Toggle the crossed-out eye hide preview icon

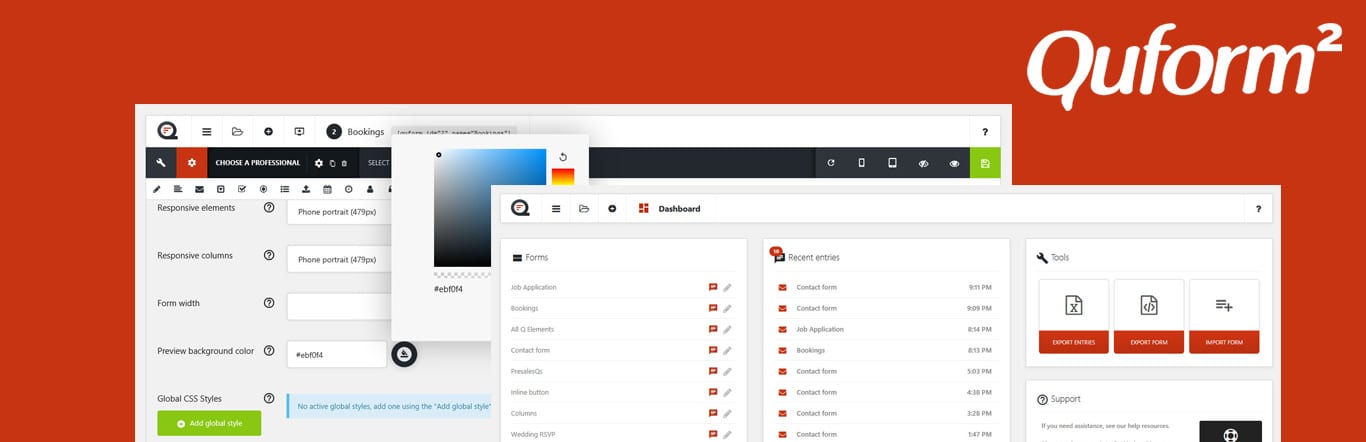(x=923, y=163)
